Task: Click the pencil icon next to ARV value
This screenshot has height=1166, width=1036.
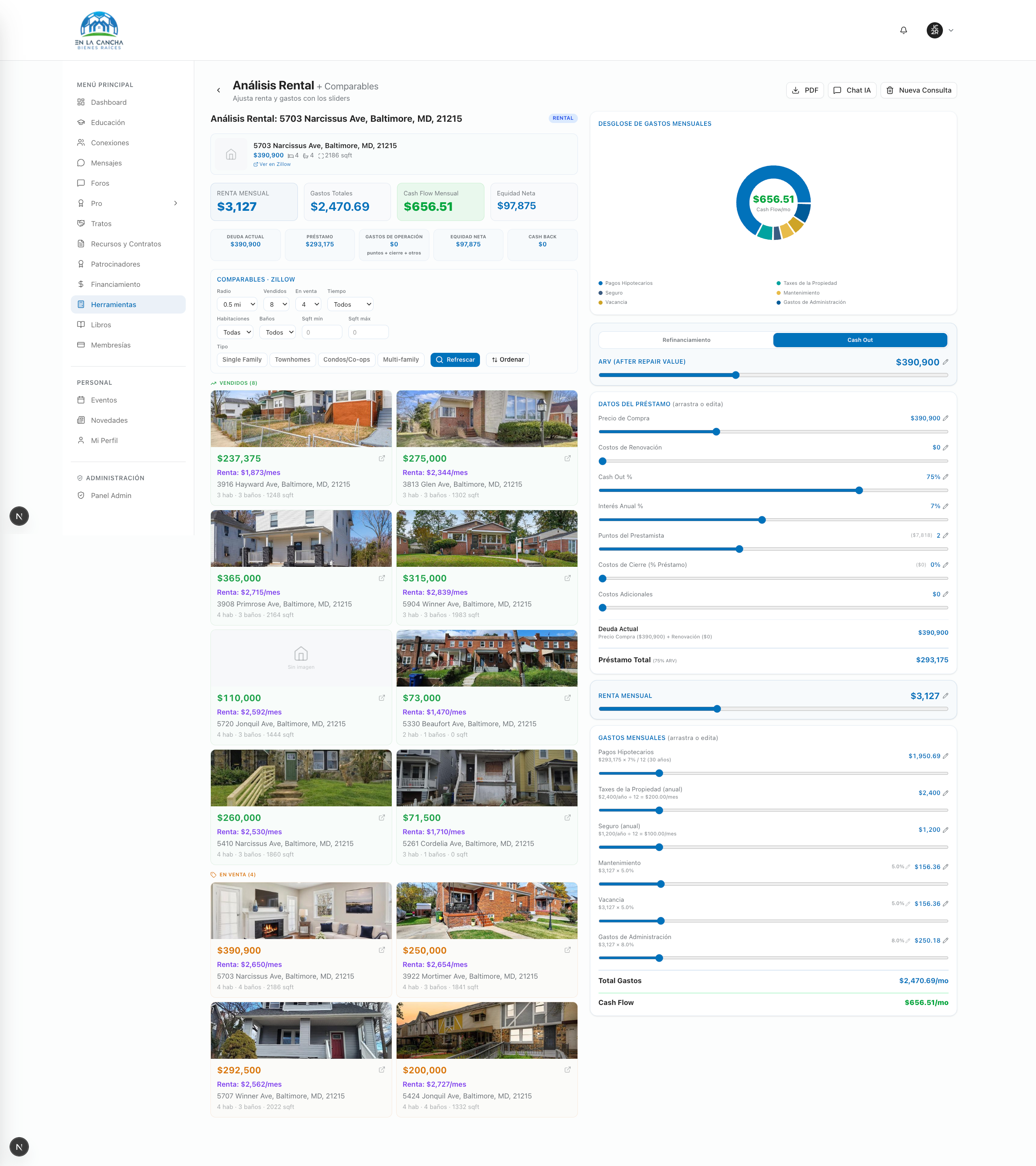Action: tap(945, 362)
